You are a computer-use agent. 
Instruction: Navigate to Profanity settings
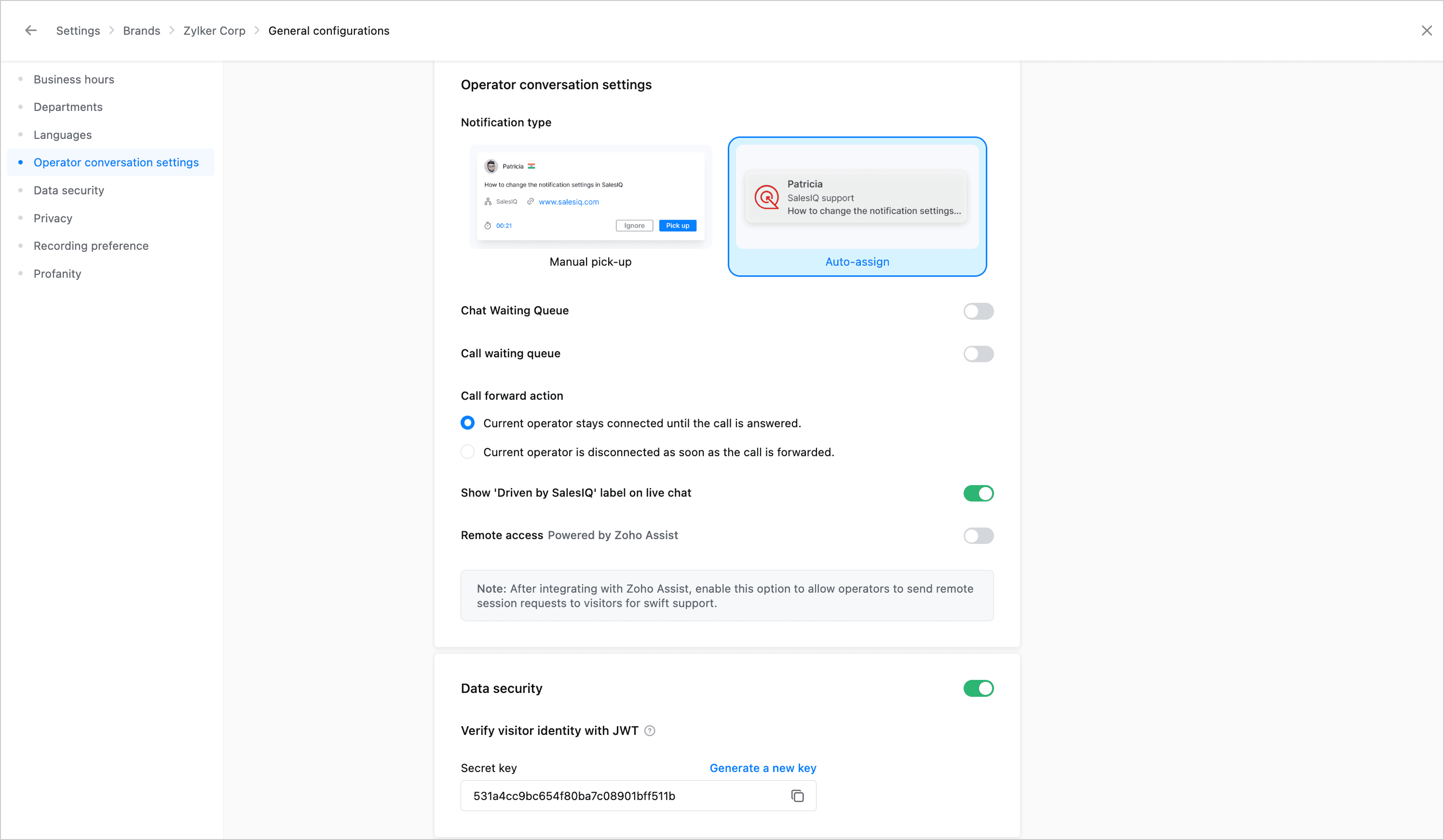tap(57, 273)
